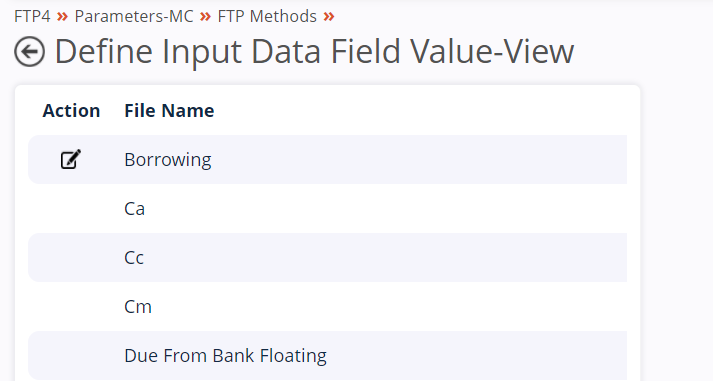Click the Define Input Data Field Value-View title
This screenshot has height=381, width=713.
tap(314, 51)
